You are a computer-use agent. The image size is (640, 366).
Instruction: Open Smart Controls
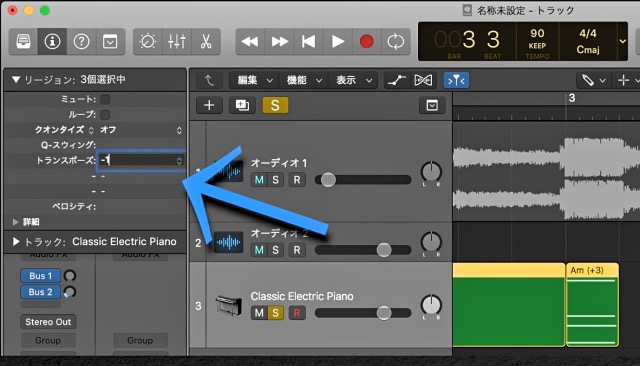point(148,41)
